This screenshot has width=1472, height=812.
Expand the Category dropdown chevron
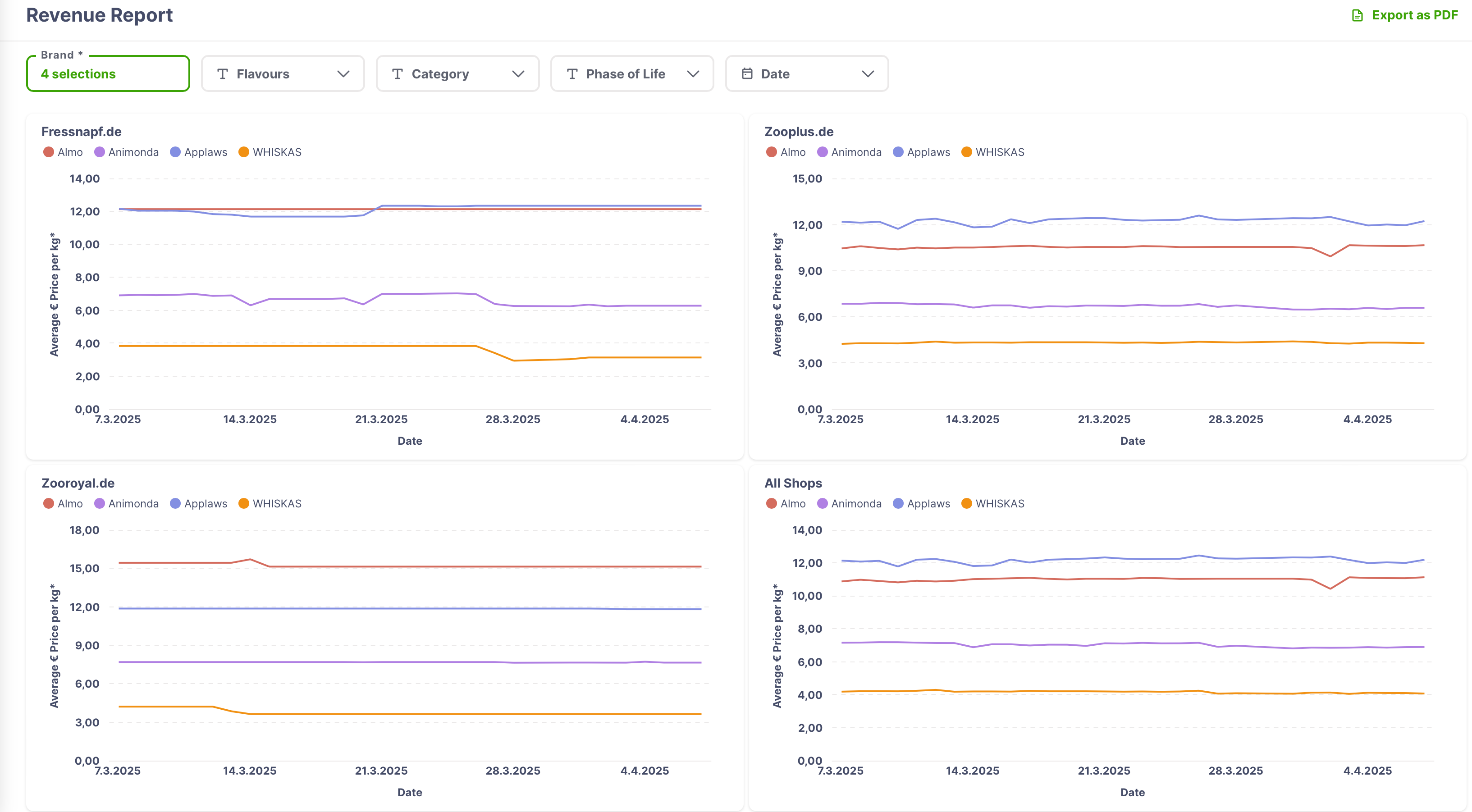[x=518, y=74]
